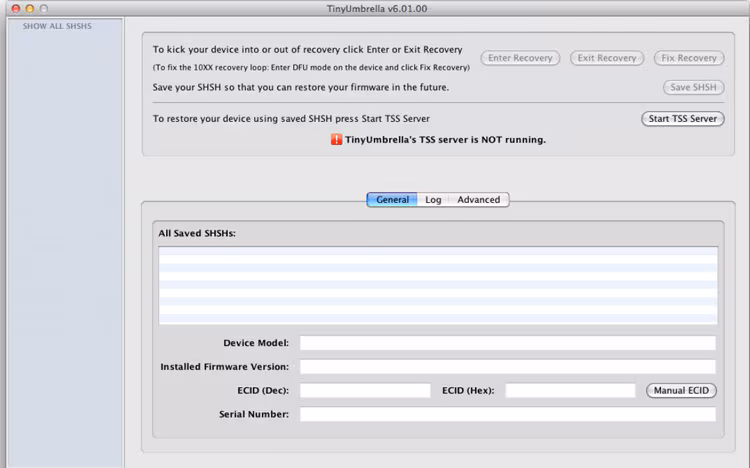The width and height of the screenshot is (750, 468).
Task: Switch to the General tab
Action: (x=392, y=200)
